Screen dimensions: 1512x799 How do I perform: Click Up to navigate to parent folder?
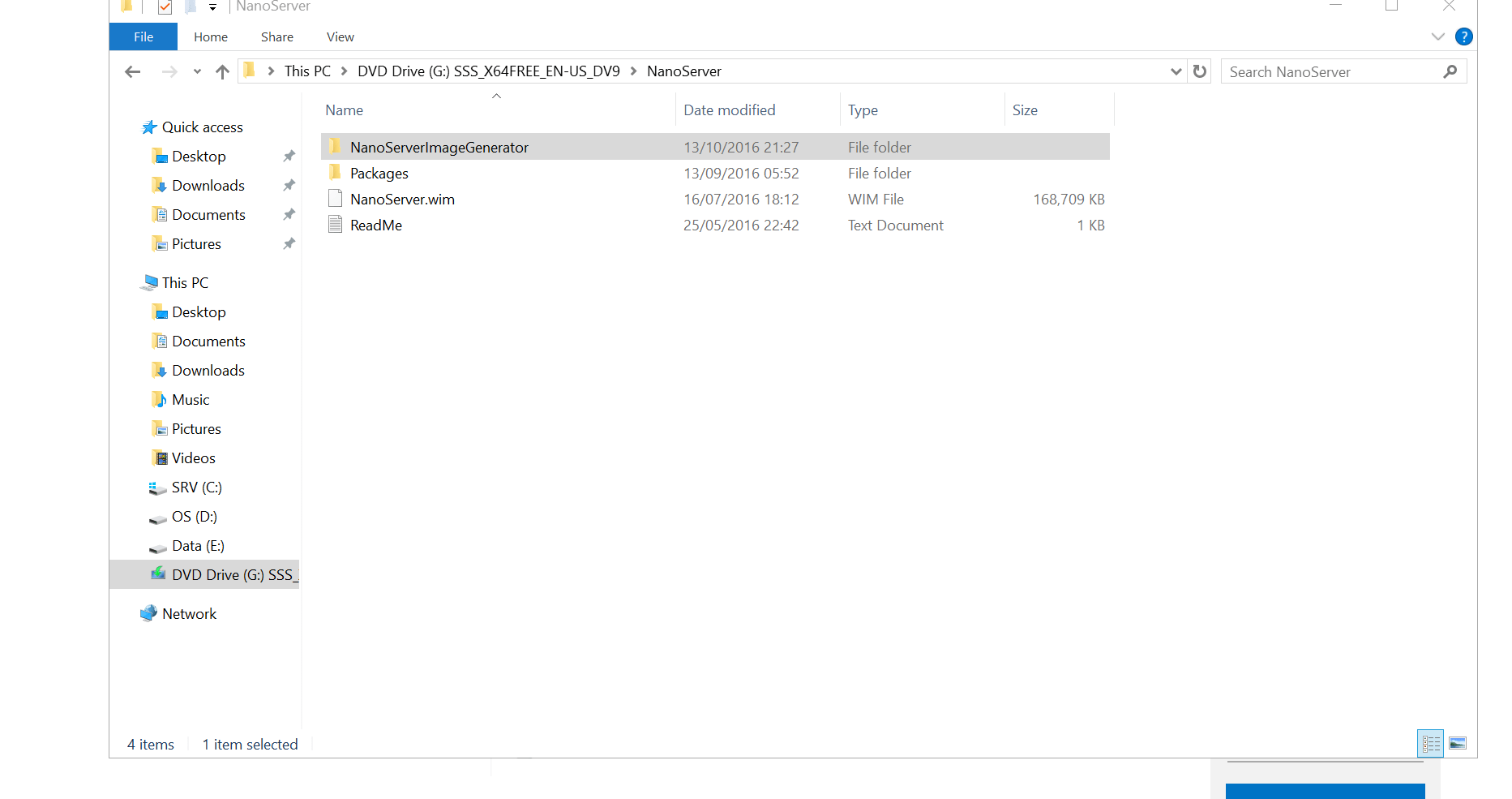pos(222,71)
